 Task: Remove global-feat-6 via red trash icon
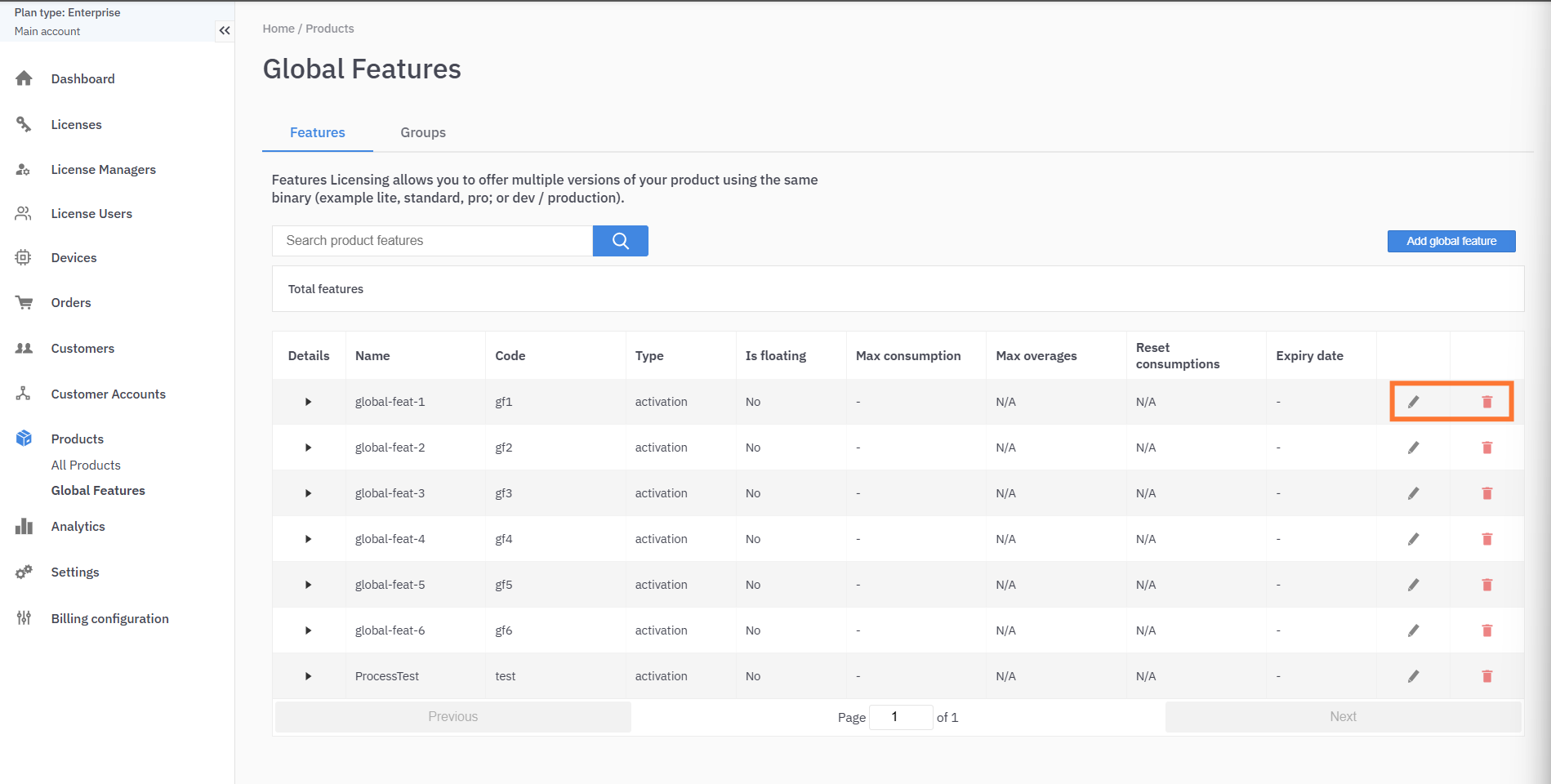point(1486,630)
